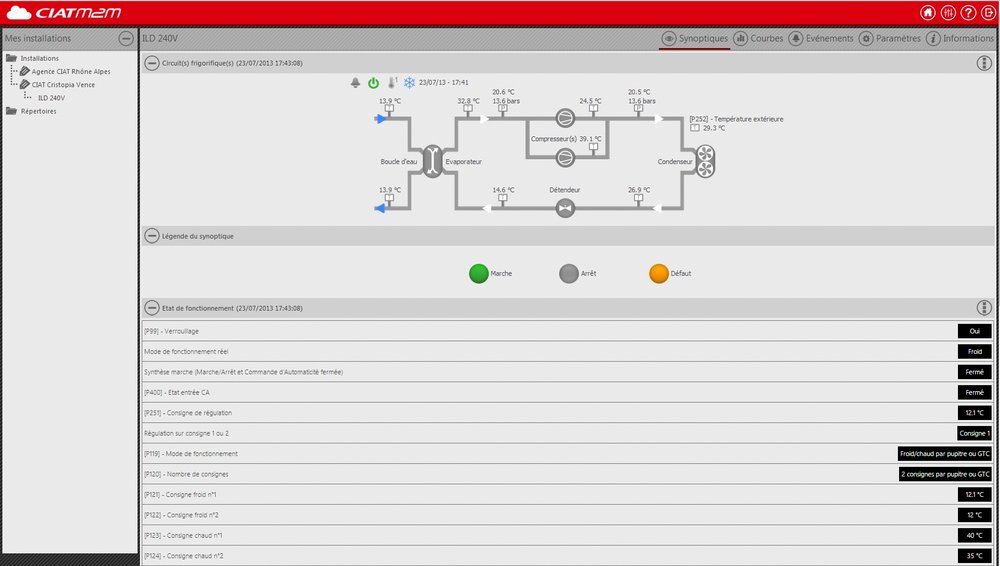Click the grey Arrêt legend circle
This screenshot has height=566, width=1000.
tap(569, 274)
